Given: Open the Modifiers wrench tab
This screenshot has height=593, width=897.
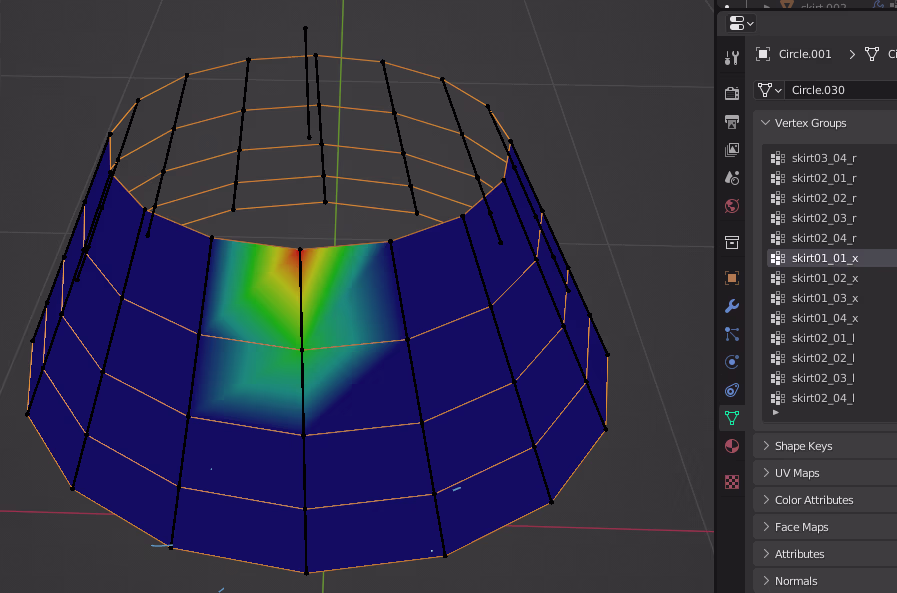Looking at the screenshot, I should click(732, 306).
